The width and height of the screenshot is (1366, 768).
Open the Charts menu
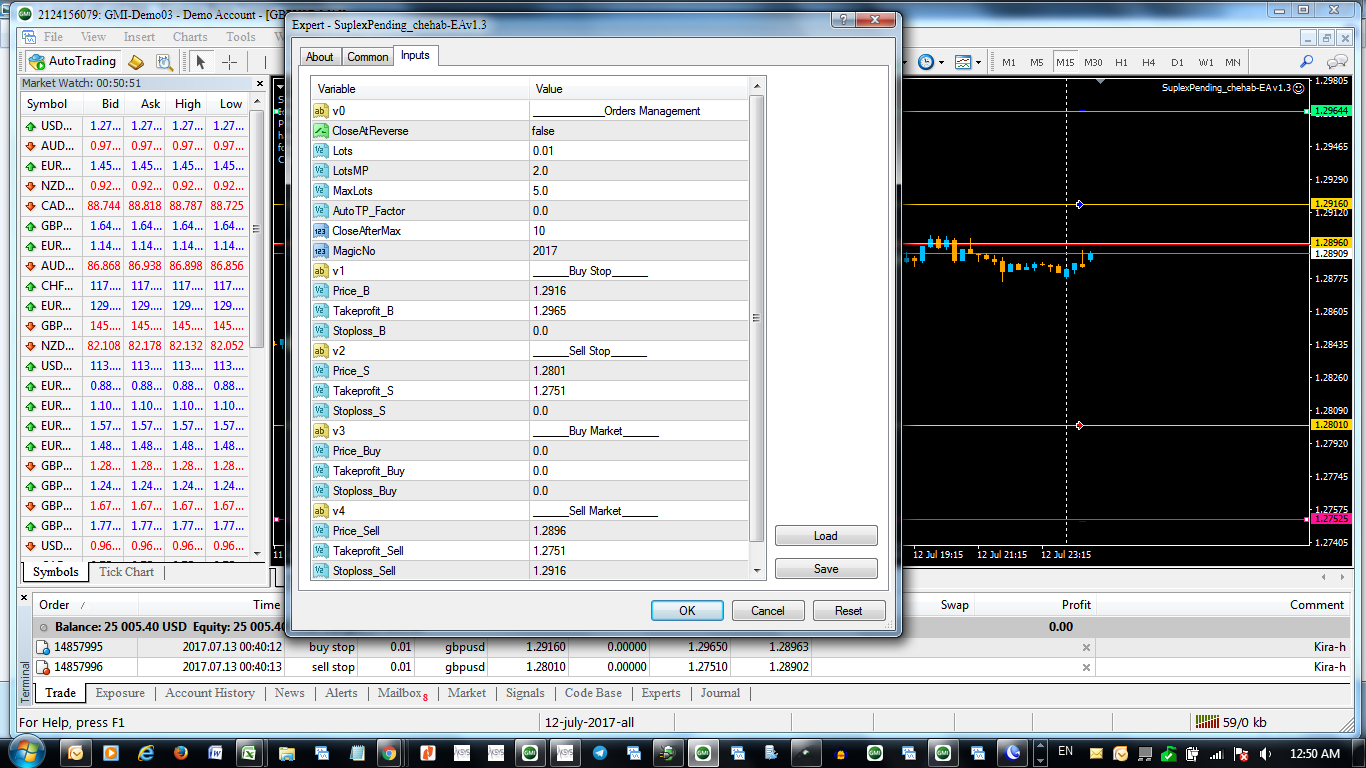(x=190, y=37)
